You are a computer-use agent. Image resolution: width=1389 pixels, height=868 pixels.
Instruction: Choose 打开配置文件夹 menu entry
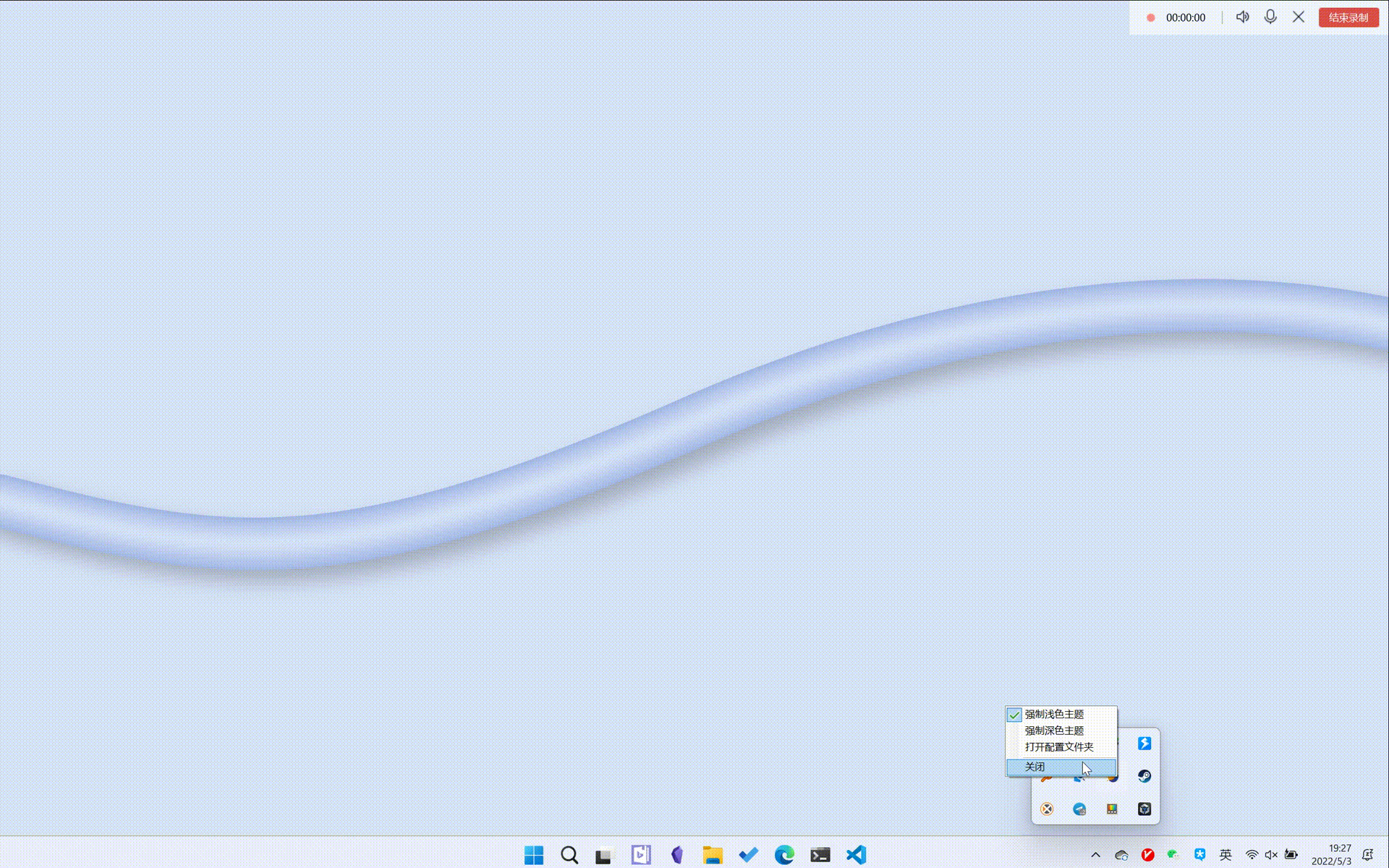click(x=1058, y=746)
